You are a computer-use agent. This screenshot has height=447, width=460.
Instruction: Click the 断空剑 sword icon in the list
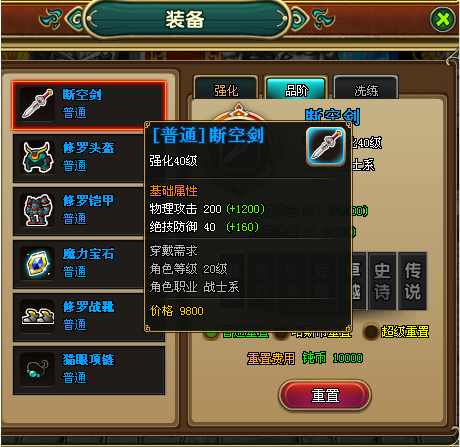tap(37, 104)
